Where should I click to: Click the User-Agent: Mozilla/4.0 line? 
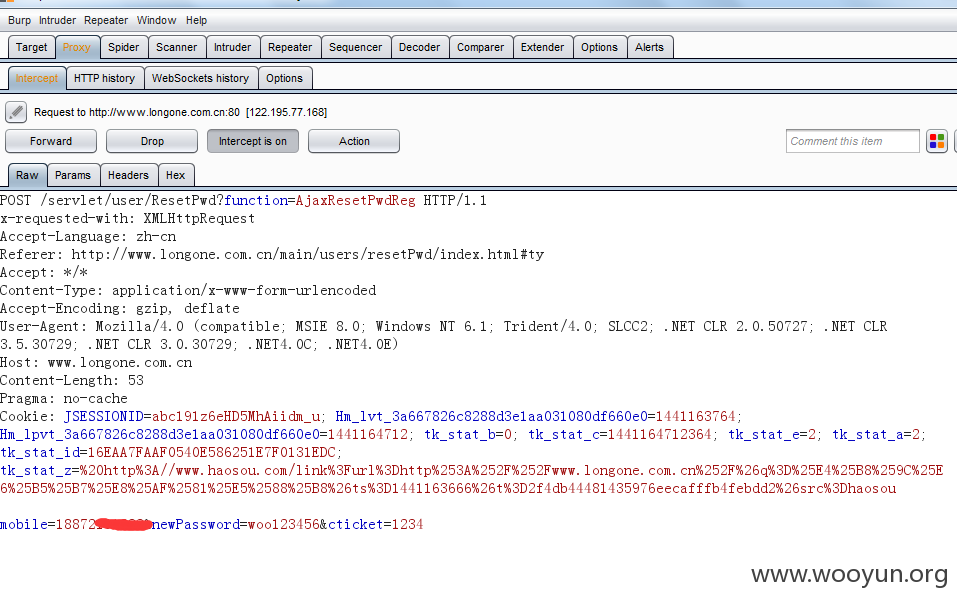[x=444, y=336]
